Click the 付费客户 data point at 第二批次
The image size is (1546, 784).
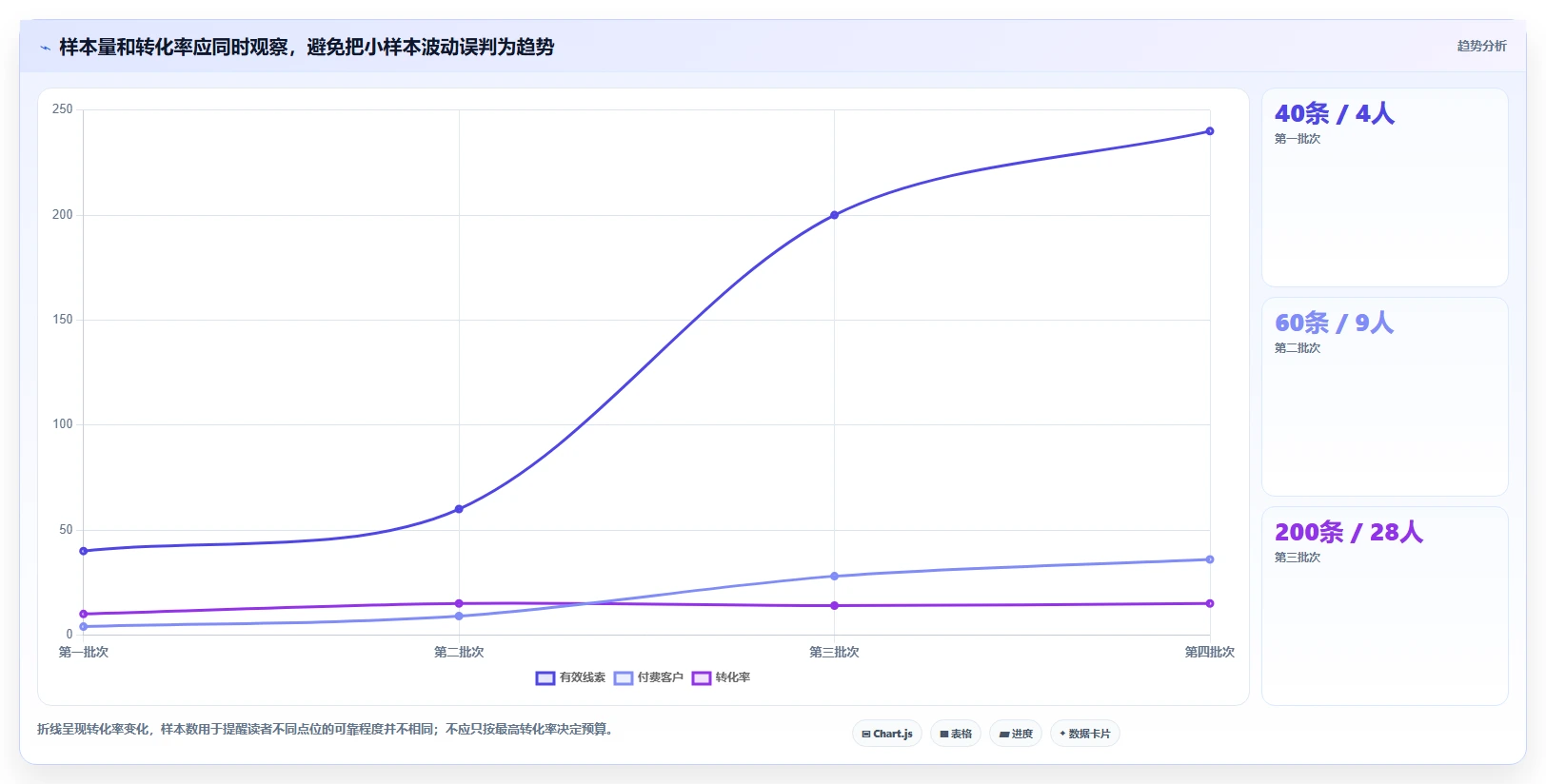(459, 616)
